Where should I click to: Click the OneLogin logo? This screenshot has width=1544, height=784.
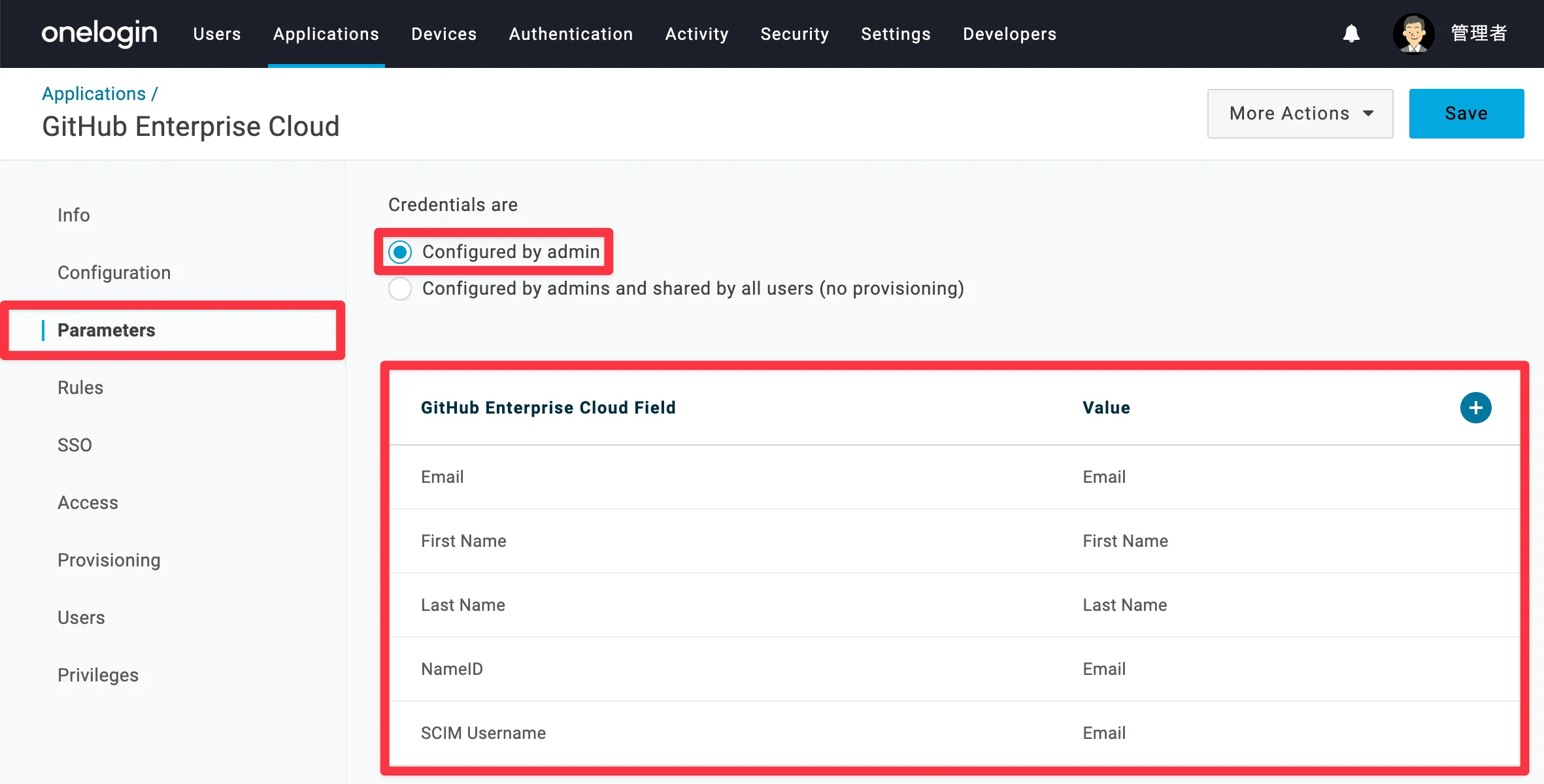click(99, 33)
